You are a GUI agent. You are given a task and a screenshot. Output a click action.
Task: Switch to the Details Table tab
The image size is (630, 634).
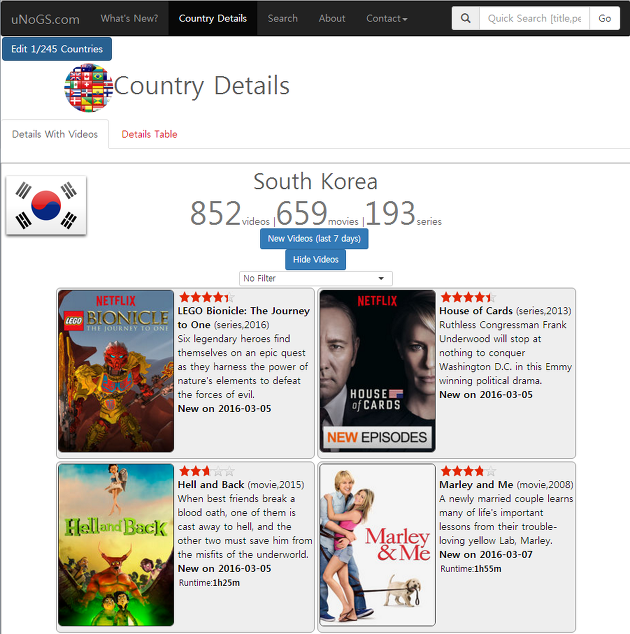tap(149, 134)
